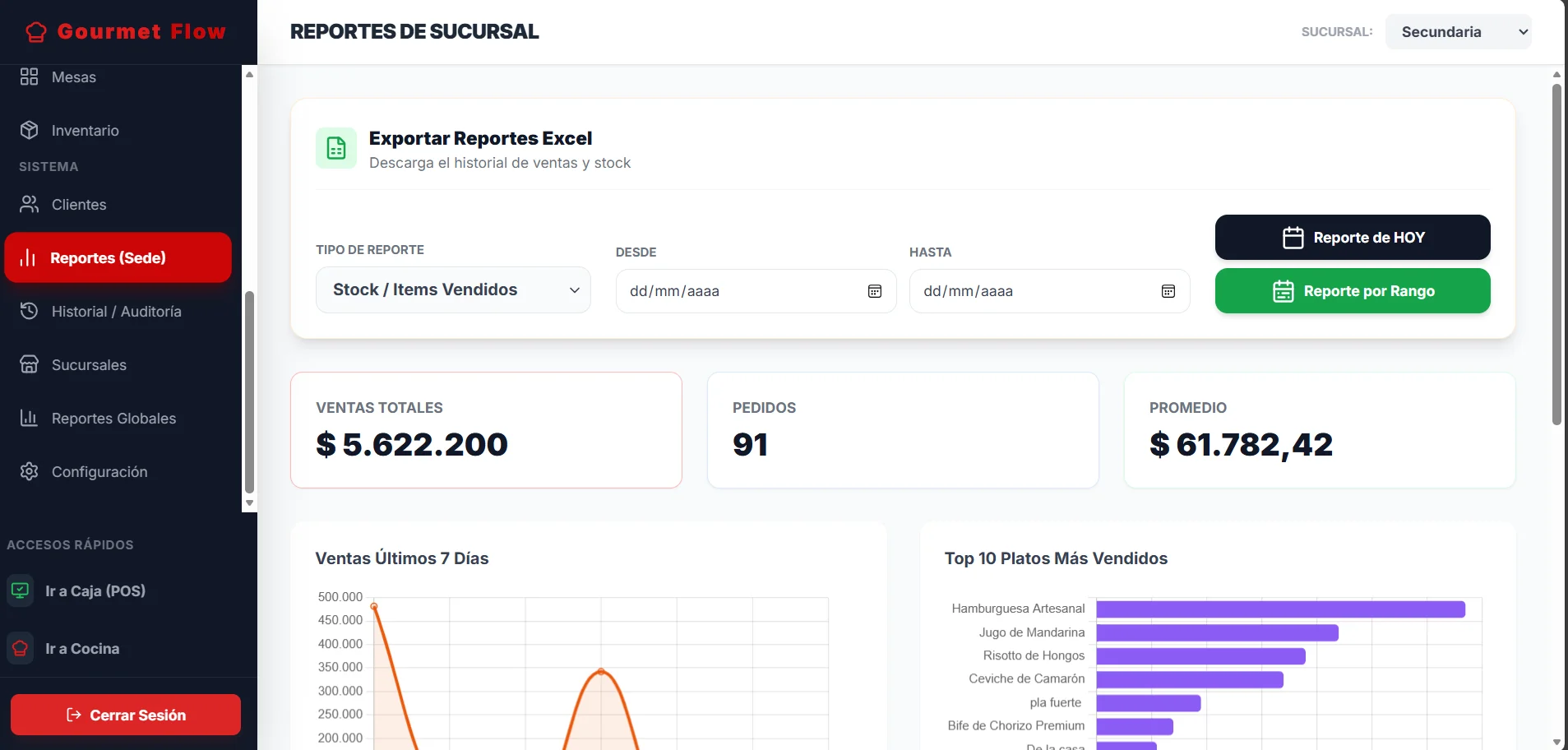Image resolution: width=1568 pixels, height=750 pixels.
Task: Click the Pedidos value 91
Action: coord(750,445)
